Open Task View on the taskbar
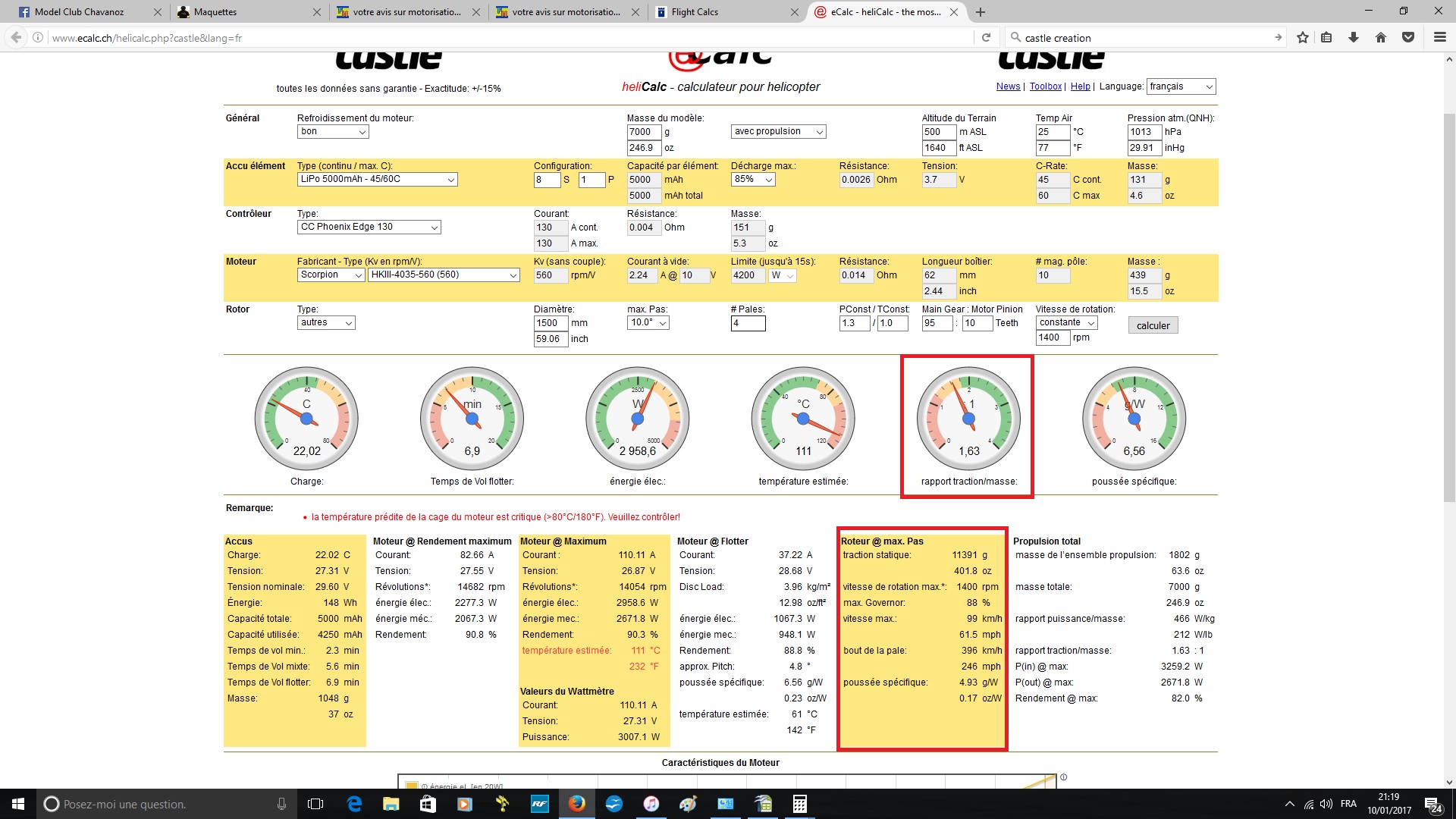Image resolution: width=1456 pixels, height=819 pixels. click(x=315, y=804)
